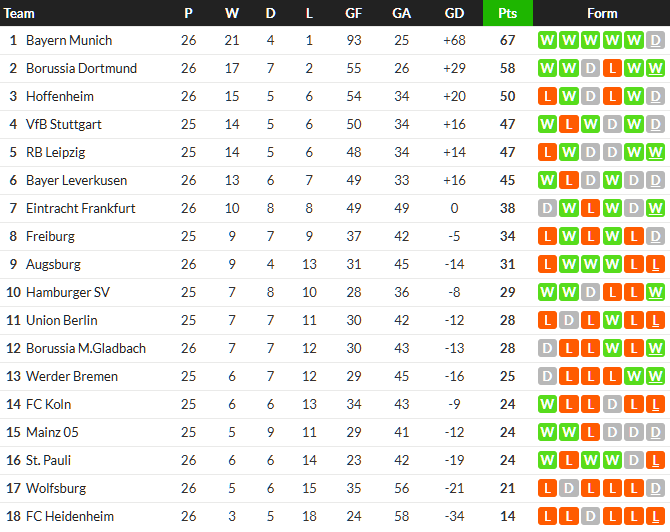Open the Bayer Leverkusen team link
670x532 pixels.
(x=76, y=181)
